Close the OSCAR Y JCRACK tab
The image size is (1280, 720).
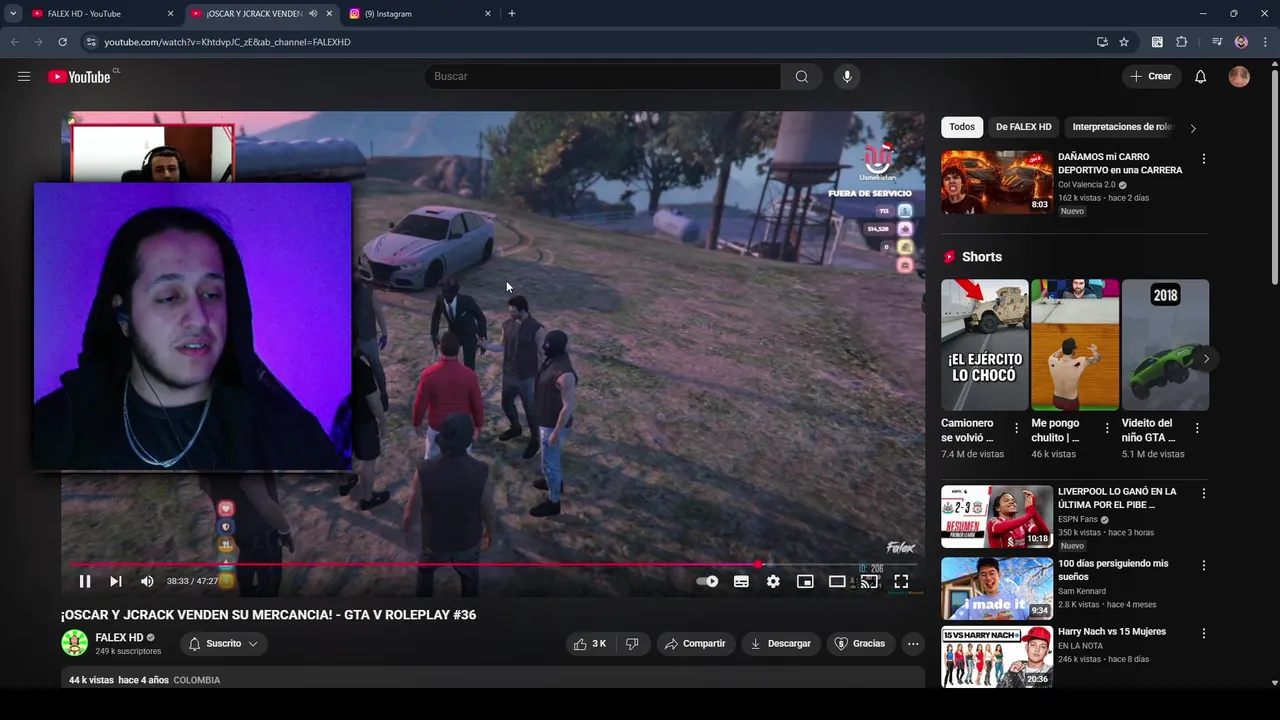tap(329, 14)
